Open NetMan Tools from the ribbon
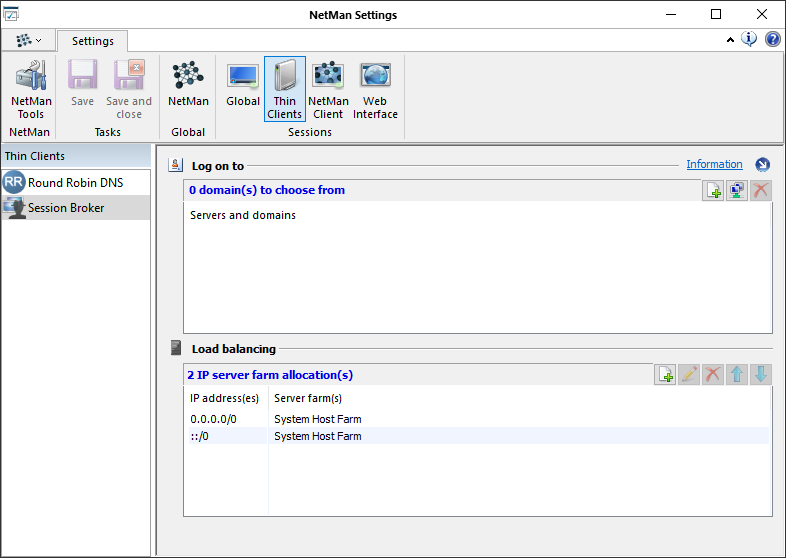Viewport: 786px width, 558px height. point(30,88)
